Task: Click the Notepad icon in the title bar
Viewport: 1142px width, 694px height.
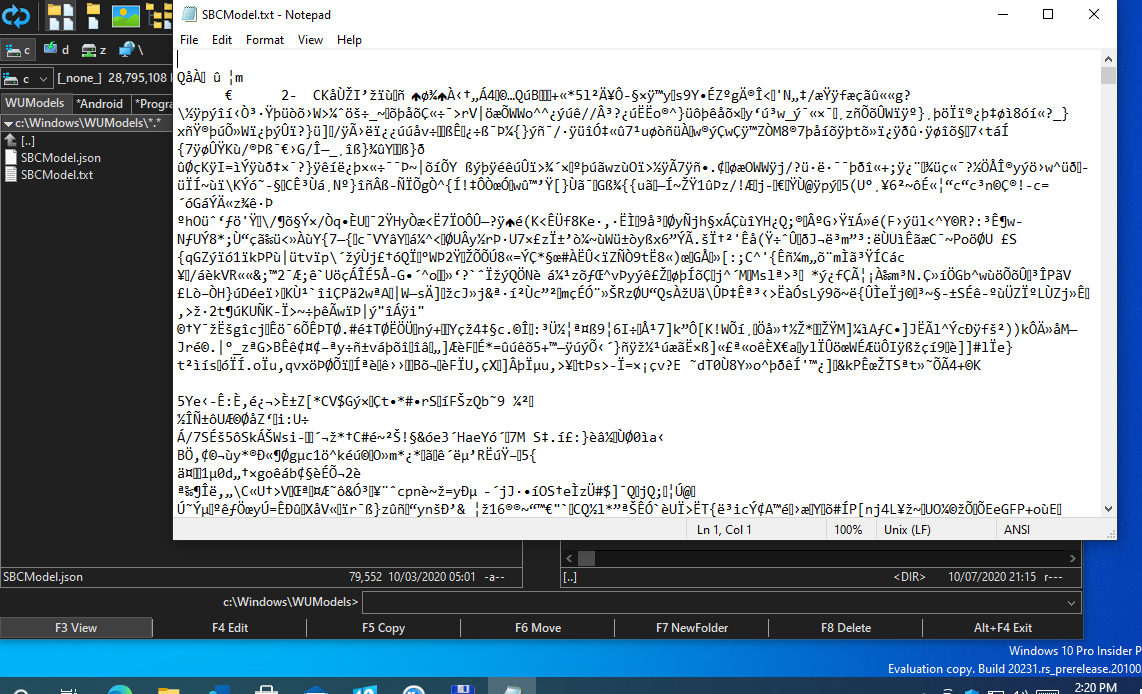Action: [x=187, y=15]
